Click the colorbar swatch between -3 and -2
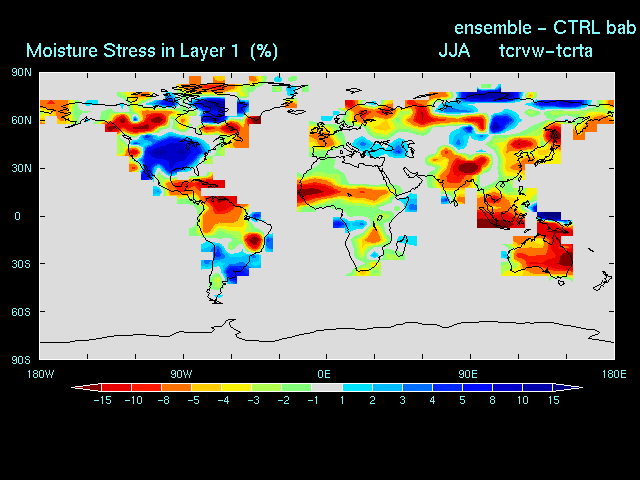This screenshot has width=640, height=480. [x=267, y=387]
